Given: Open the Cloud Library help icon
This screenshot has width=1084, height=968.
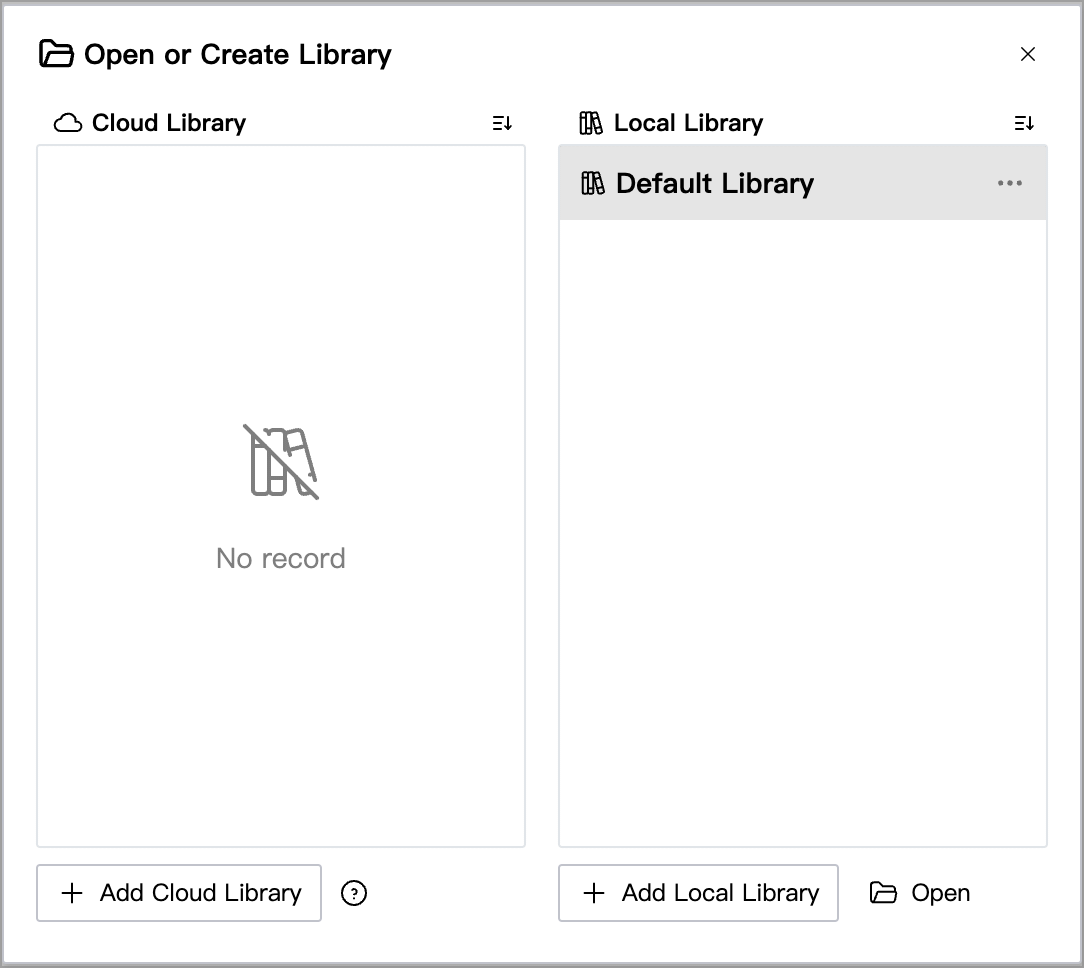Looking at the screenshot, I should [354, 893].
